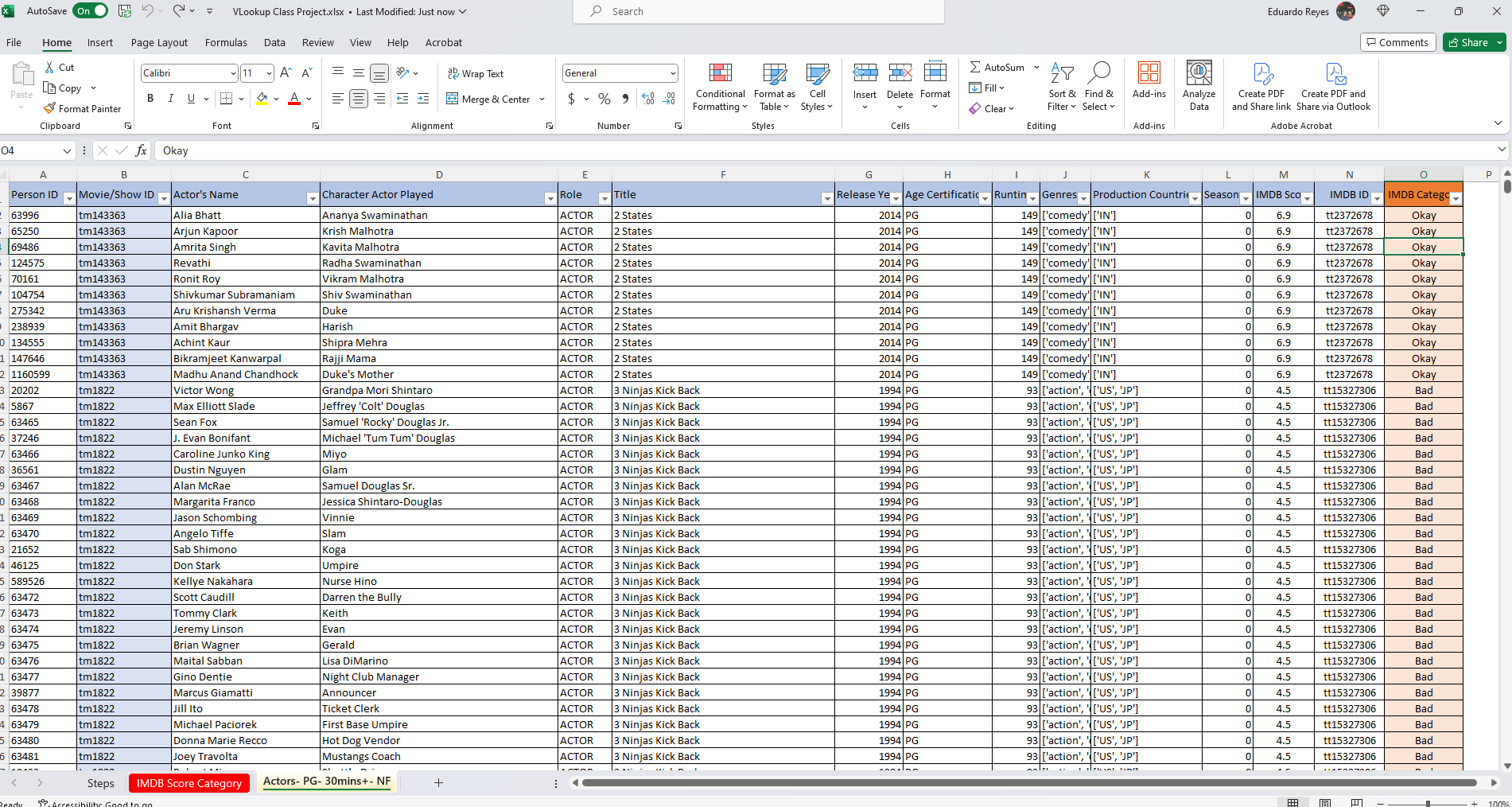
Task: Toggle Underline formatting
Action: pyautogui.click(x=191, y=99)
